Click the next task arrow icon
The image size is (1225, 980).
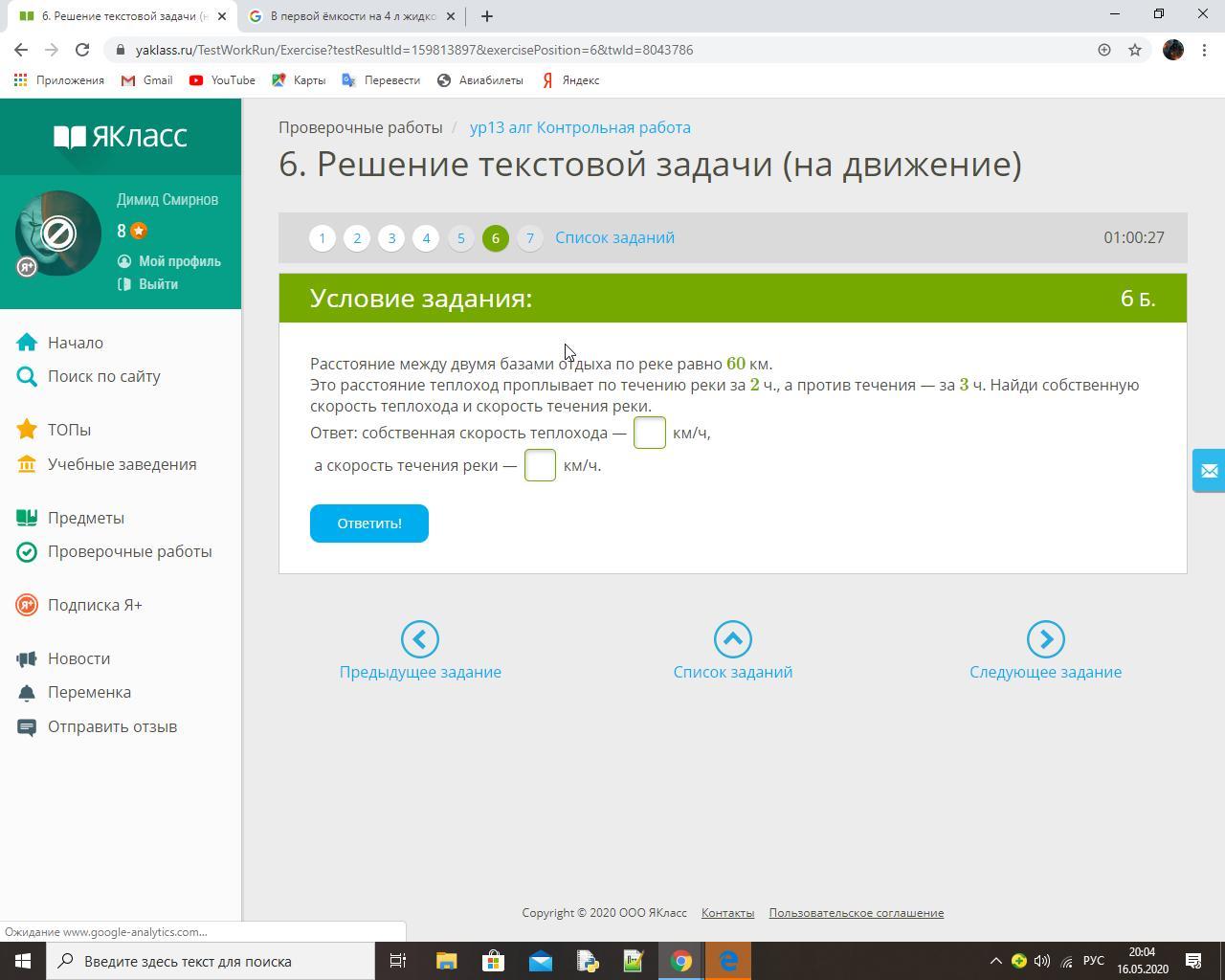pos(1045,639)
